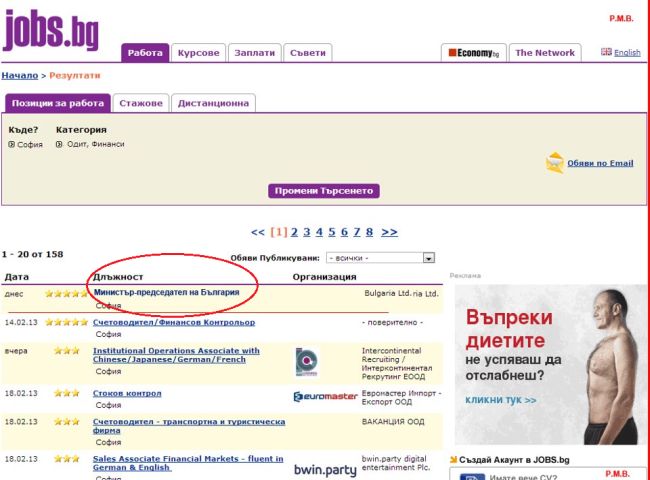Image resolution: width=650 pixels, height=480 pixels.
Task: Switch language via English link
Action: [x=627, y=53]
